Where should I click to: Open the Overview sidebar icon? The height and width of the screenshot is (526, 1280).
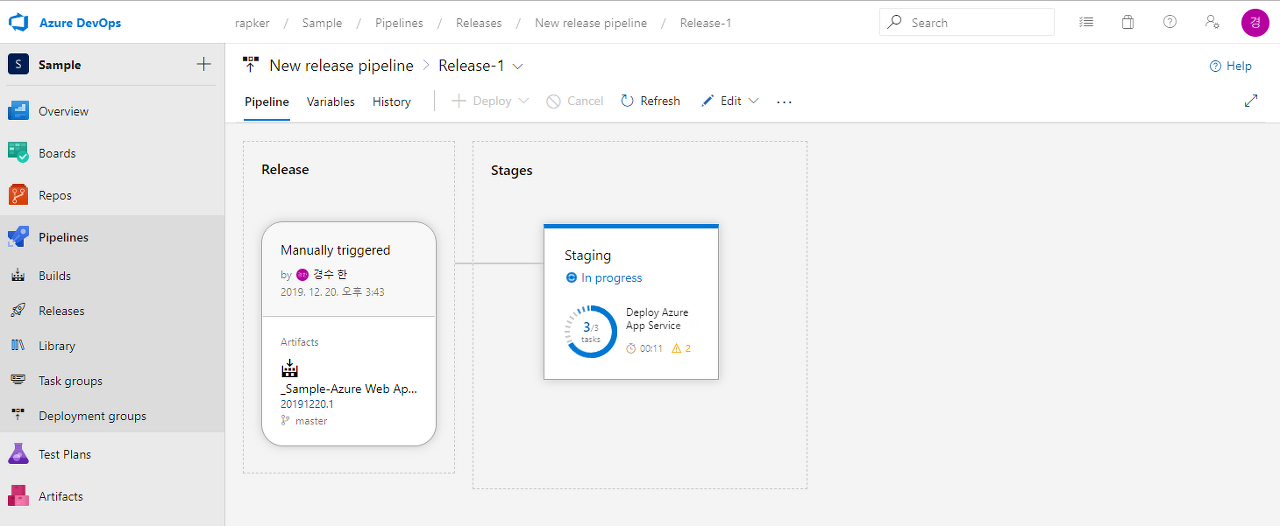point(18,111)
